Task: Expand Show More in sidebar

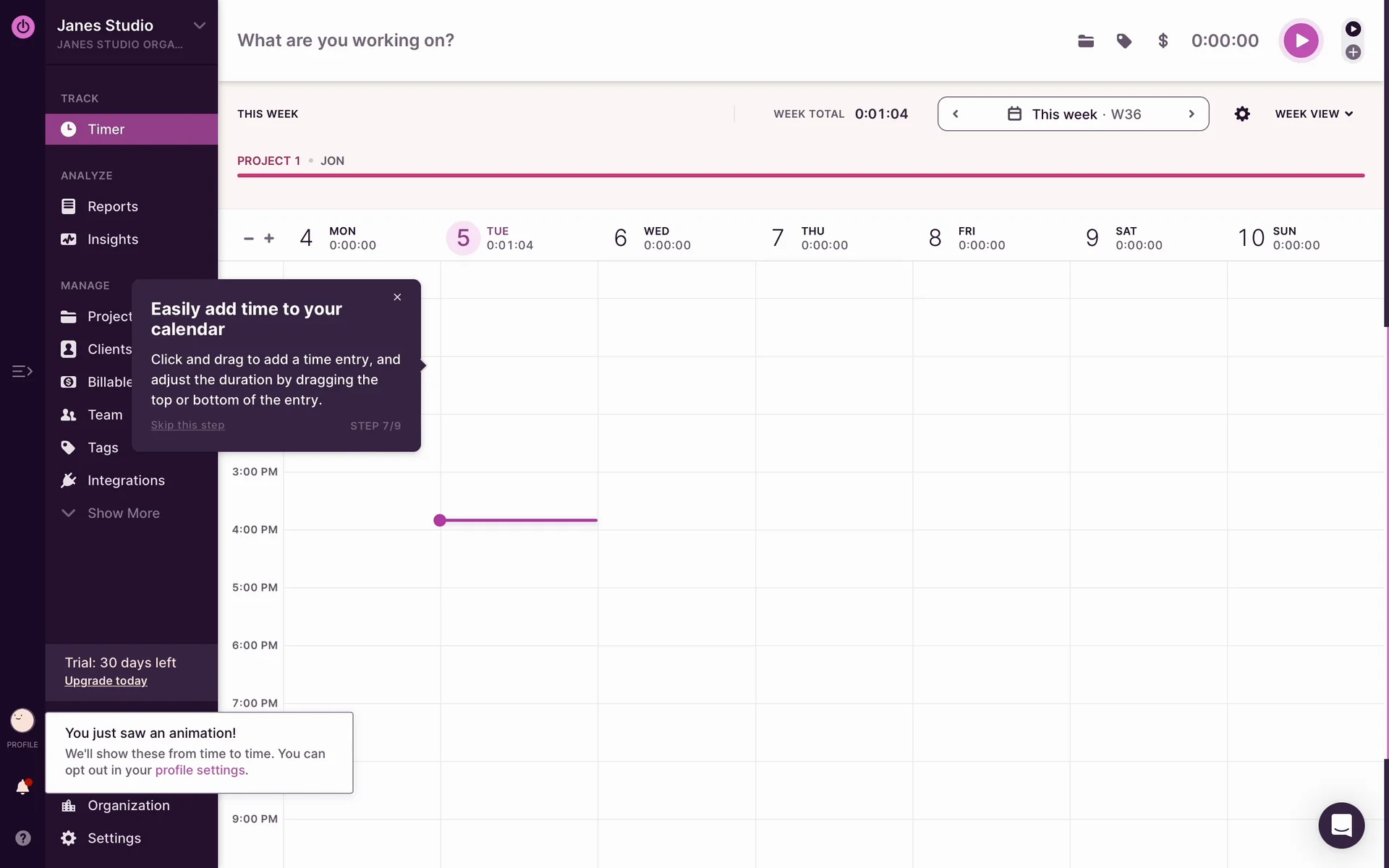Action: point(123,513)
